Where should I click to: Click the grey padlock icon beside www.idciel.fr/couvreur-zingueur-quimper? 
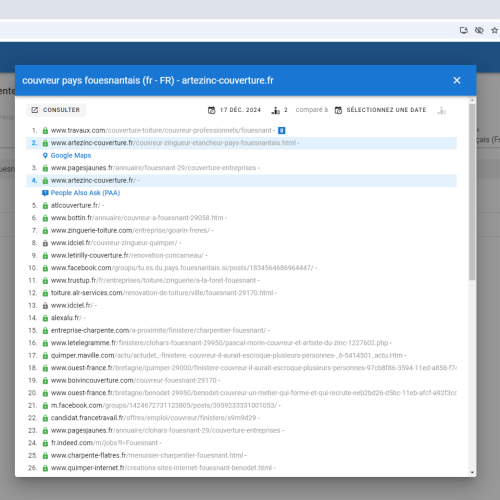[x=45, y=243]
